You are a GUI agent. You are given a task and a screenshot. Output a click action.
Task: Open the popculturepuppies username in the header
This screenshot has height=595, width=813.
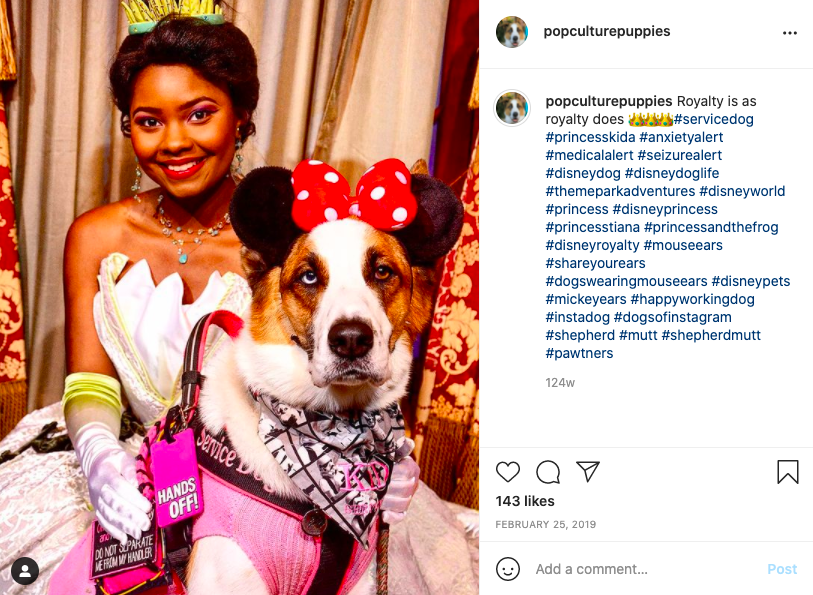[x=607, y=31]
